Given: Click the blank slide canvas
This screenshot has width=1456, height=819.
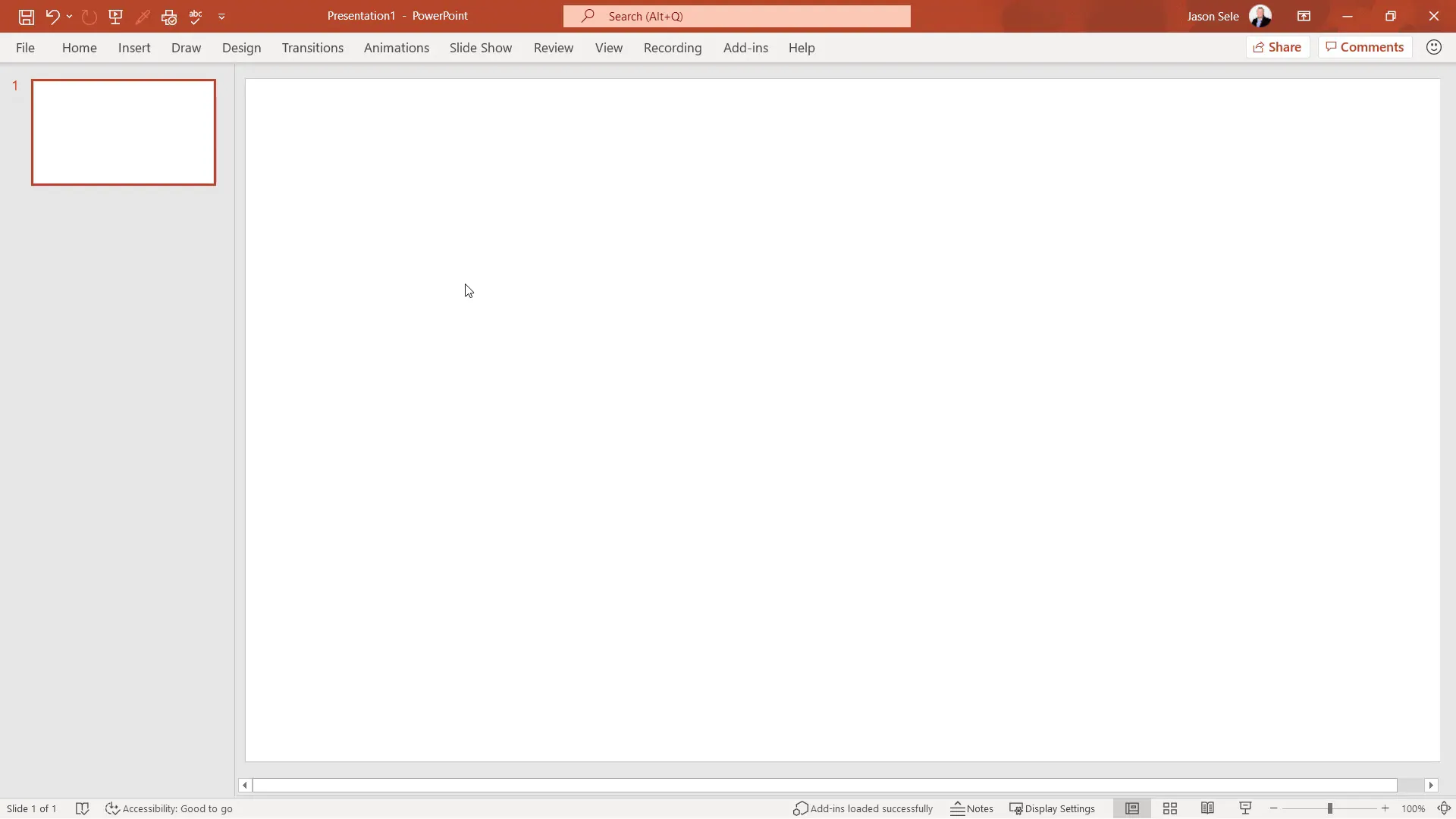Looking at the screenshot, I should click(843, 420).
